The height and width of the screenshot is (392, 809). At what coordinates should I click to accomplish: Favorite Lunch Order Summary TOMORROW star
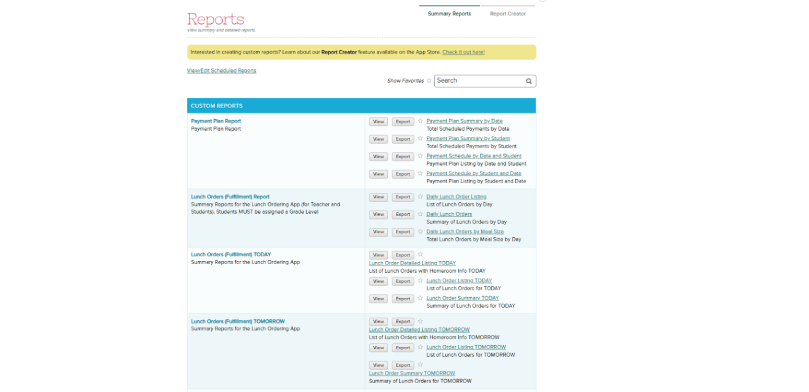pyautogui.click(x=420, y=365)
